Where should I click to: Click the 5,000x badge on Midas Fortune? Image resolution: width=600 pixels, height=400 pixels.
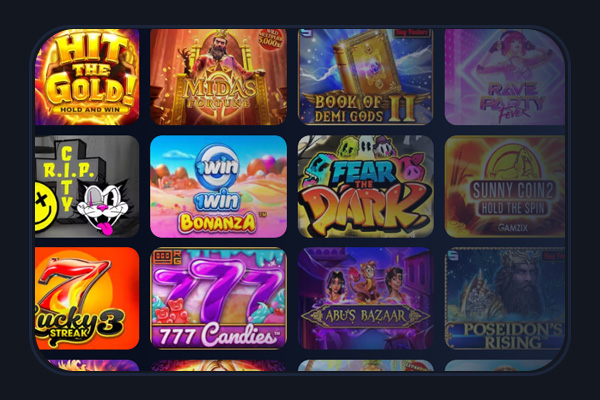click(x=270, y=40)
